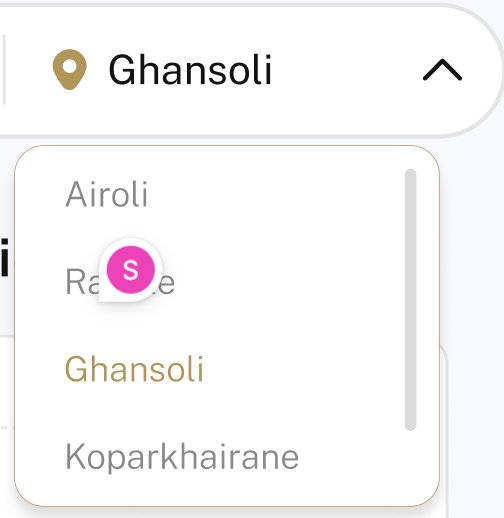Click the gray scrollbar thumb in the list
Viewport: 504px width, 518px height.
point(410,300)
